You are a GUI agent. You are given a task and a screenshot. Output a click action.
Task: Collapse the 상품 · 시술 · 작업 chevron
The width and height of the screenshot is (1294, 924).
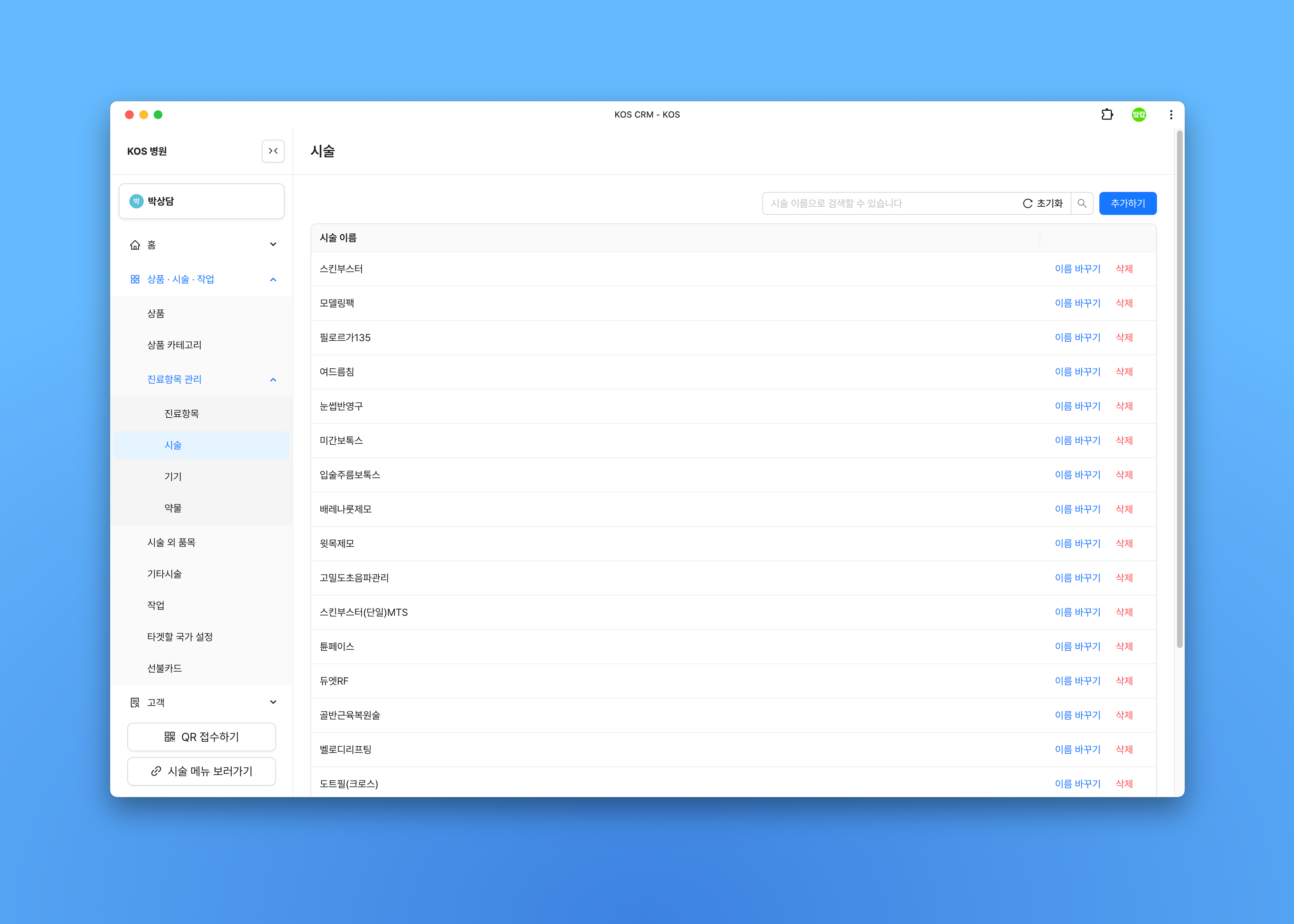(273, 279)
